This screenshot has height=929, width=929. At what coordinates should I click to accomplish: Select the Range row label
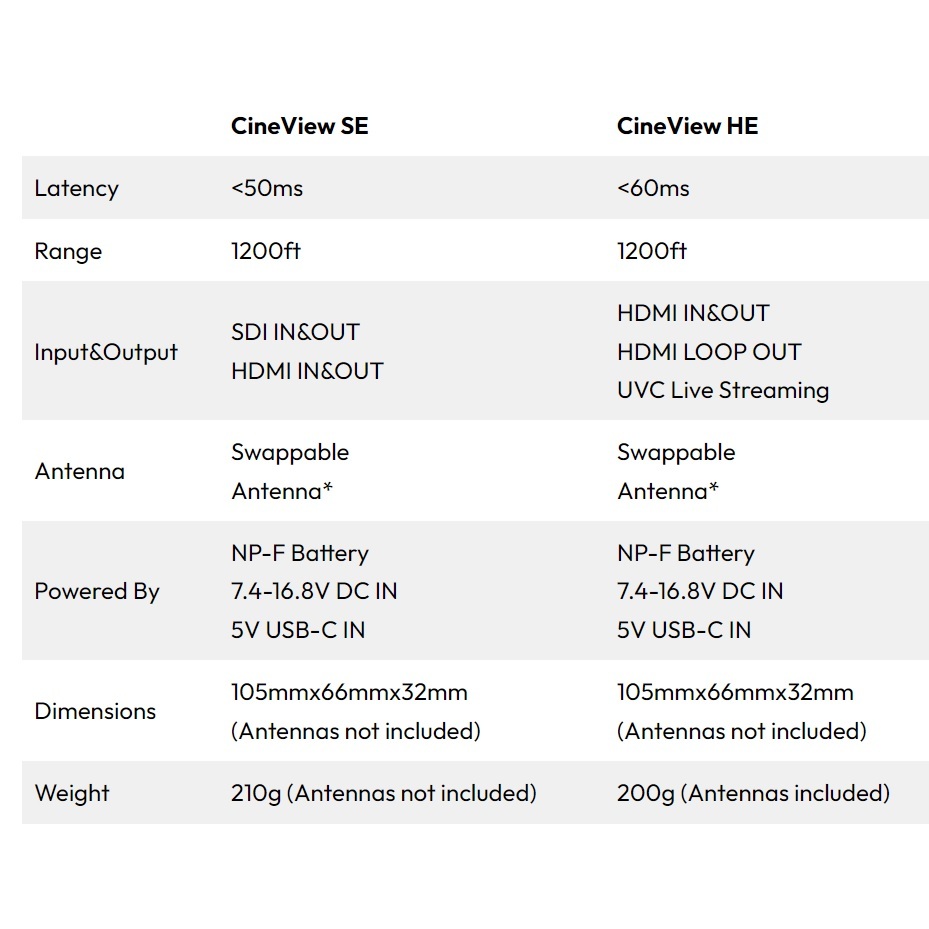[68, 251]
